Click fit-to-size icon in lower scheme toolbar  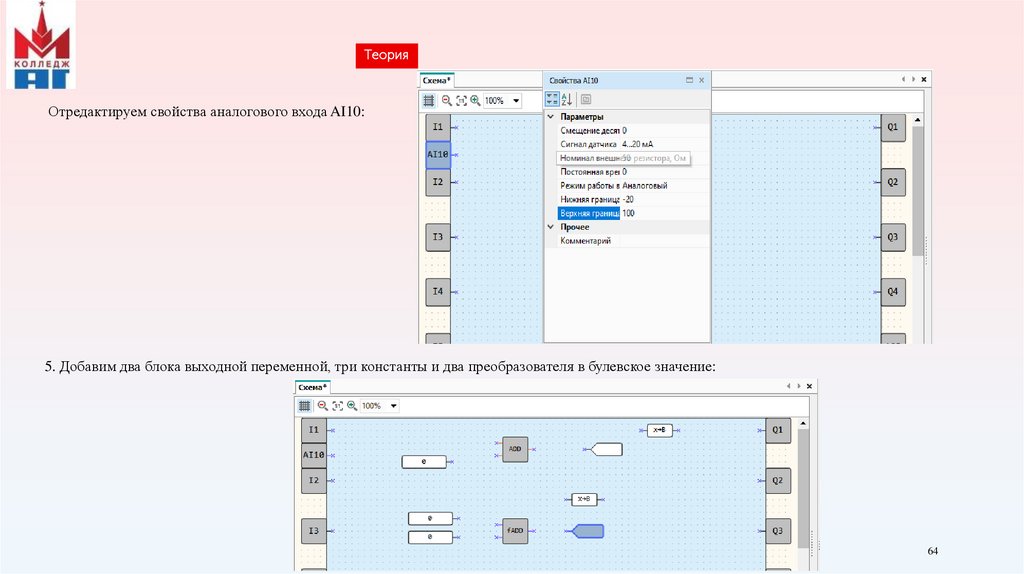[x=337, y=406]
